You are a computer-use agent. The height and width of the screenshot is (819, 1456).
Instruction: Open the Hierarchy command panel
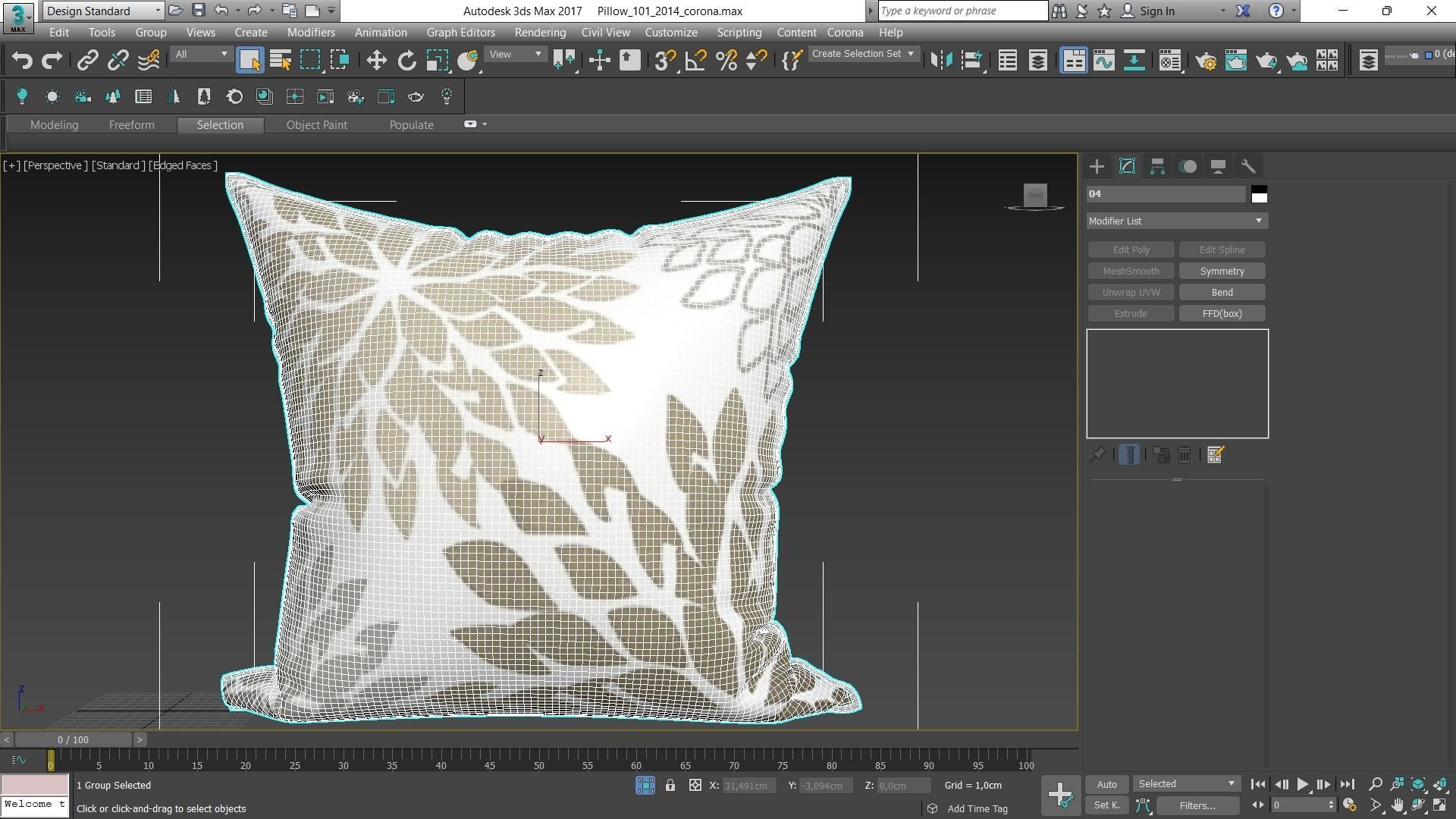click(1157, 167)
